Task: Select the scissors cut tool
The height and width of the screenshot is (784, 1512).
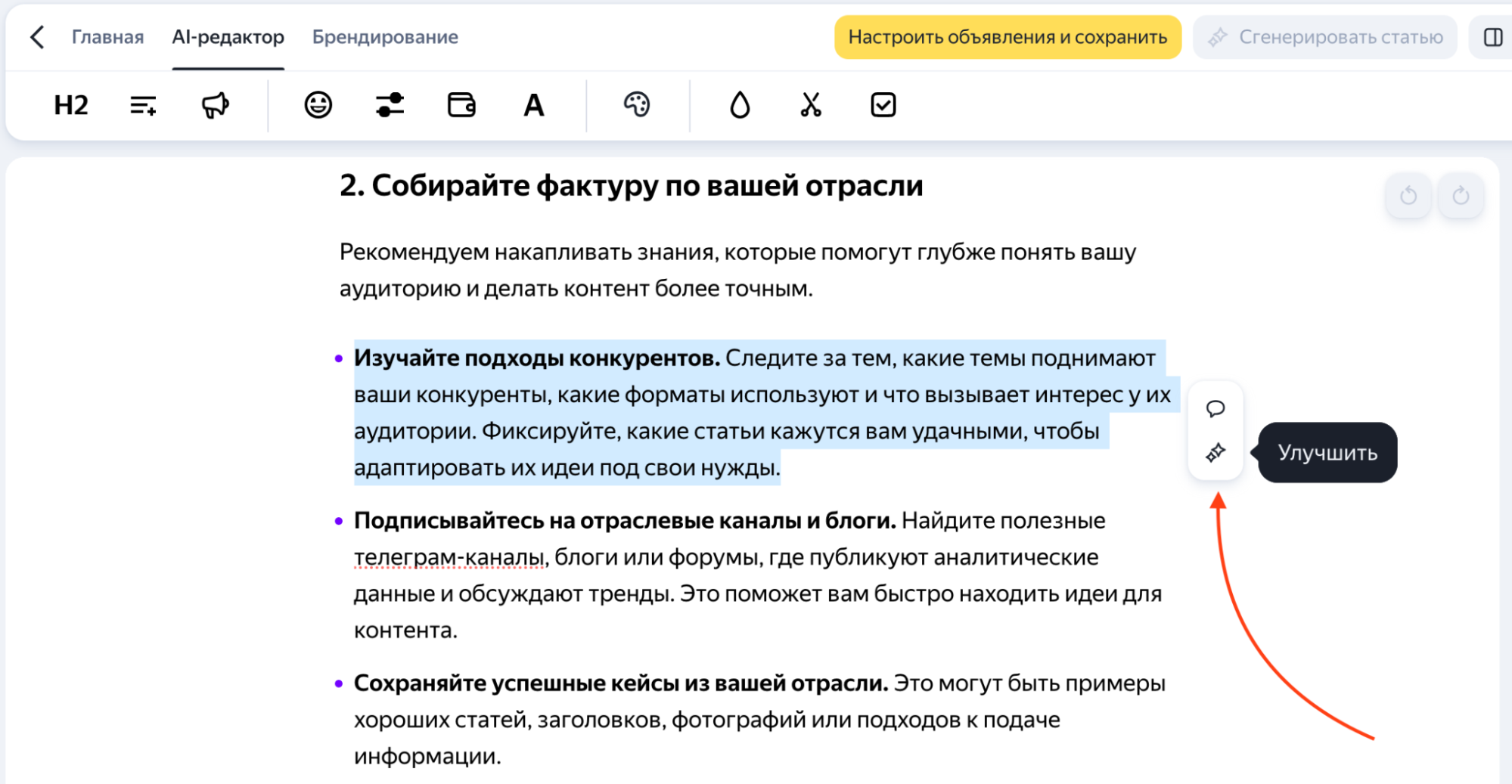Action: pos(811,105)
